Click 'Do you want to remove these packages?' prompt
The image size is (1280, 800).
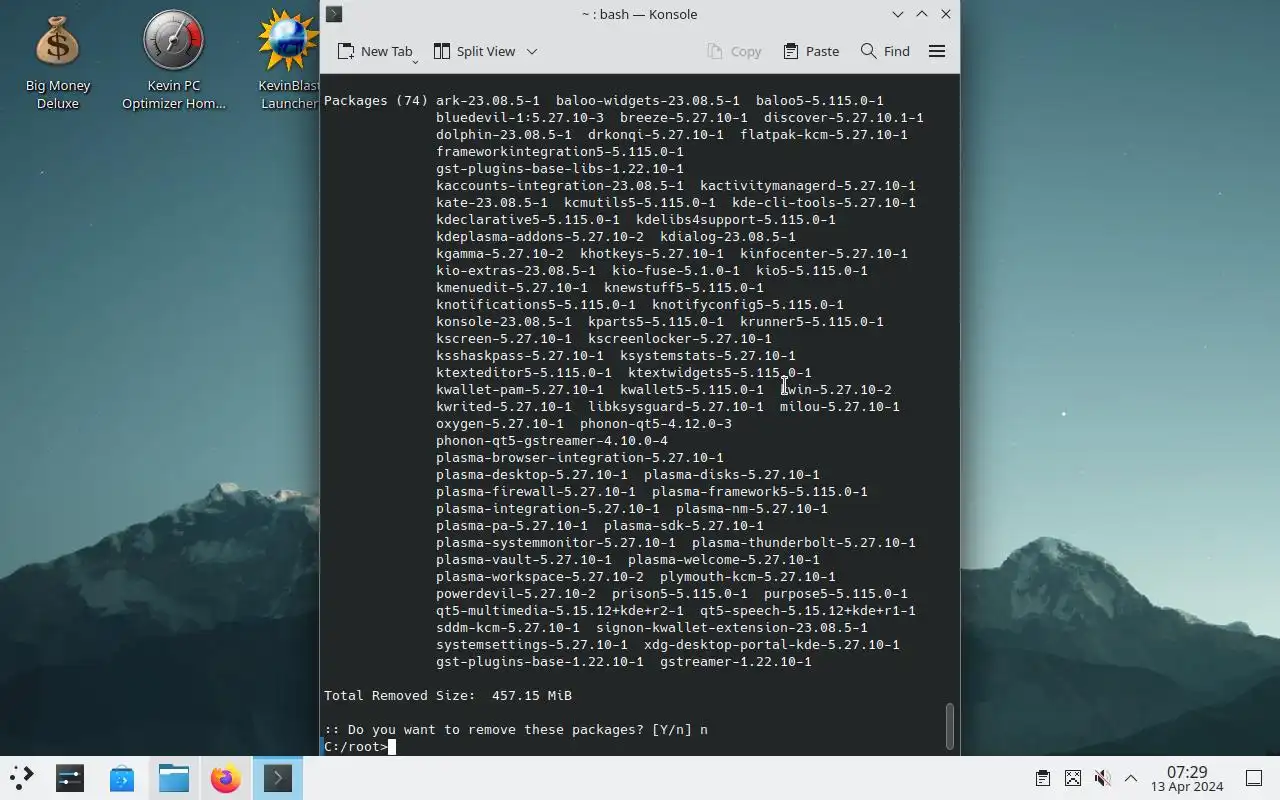(496, 730)
